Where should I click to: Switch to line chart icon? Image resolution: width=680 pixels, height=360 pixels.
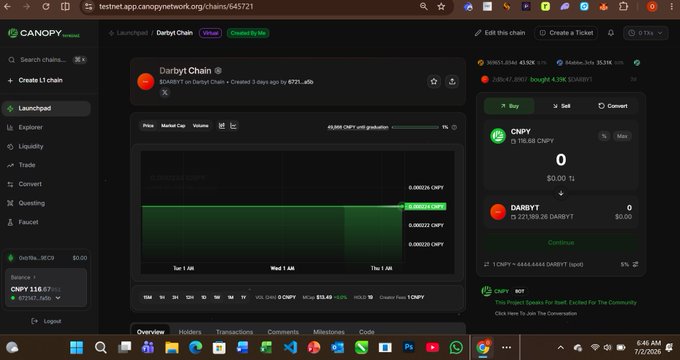pos(233,126)
